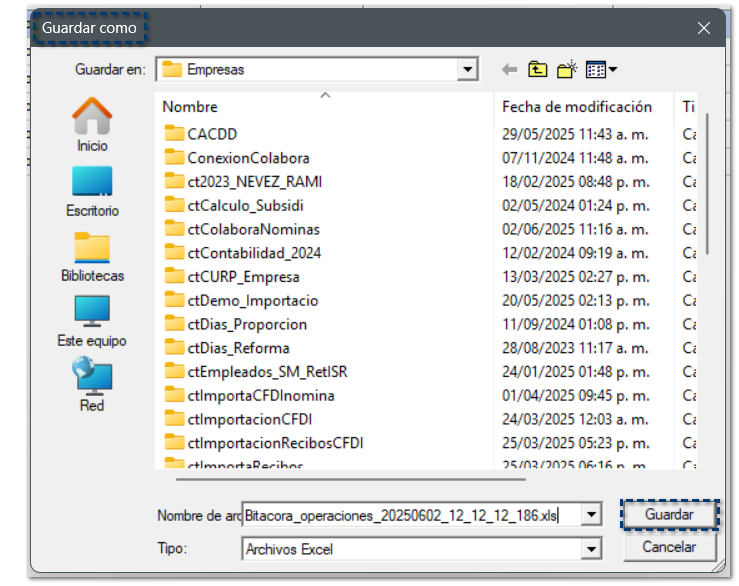Select the CACDD folder icon
This screenshot has height=586, width=739.
point(174,134)
